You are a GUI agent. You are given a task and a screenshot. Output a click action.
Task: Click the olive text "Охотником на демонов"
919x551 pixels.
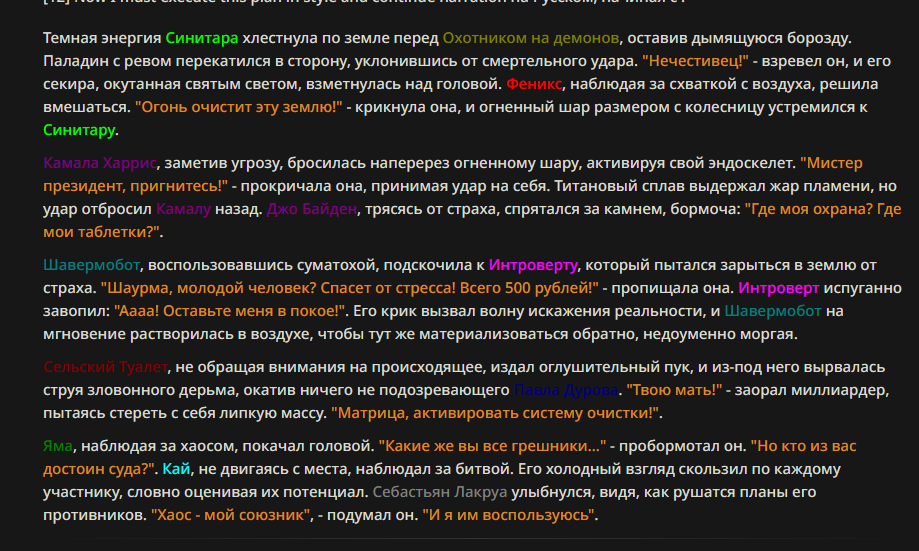530,38
